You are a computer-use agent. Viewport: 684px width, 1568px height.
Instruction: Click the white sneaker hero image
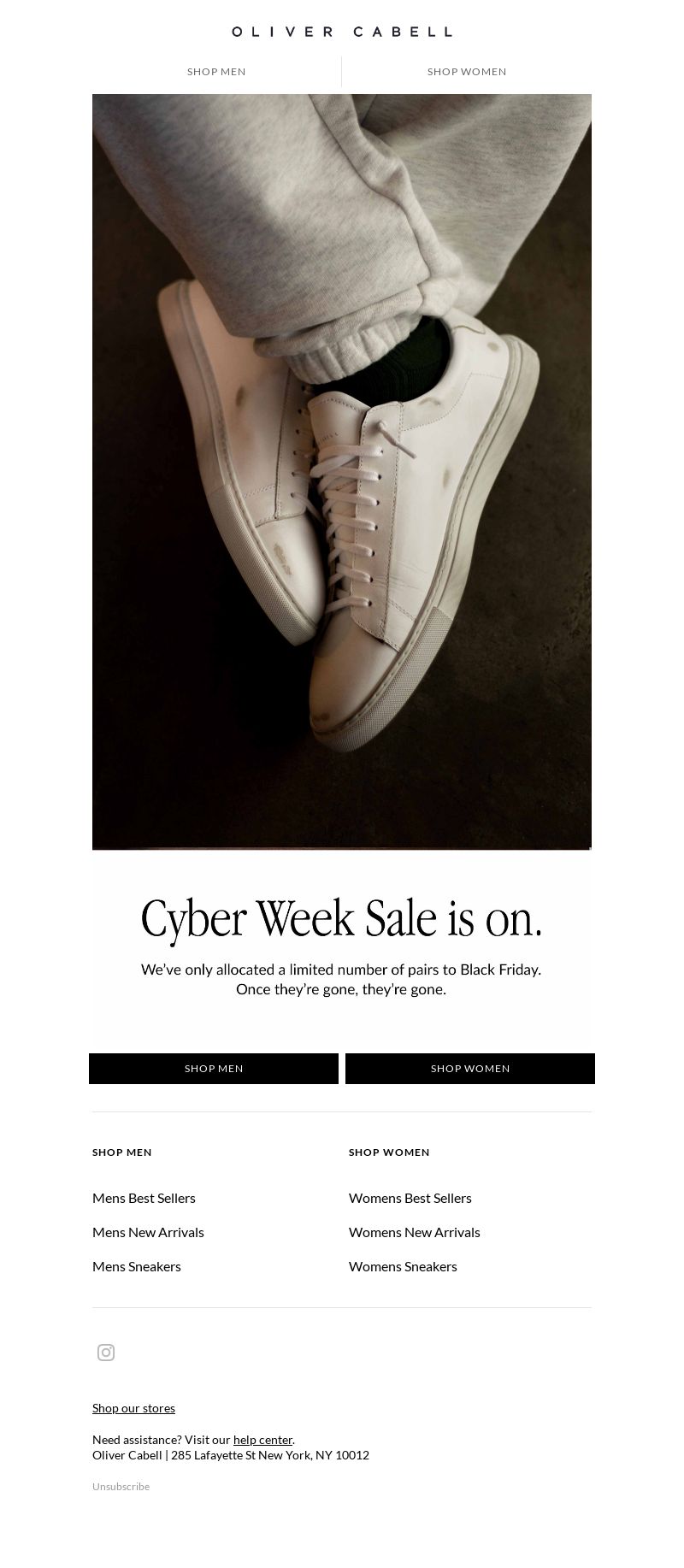coord(342,472)
